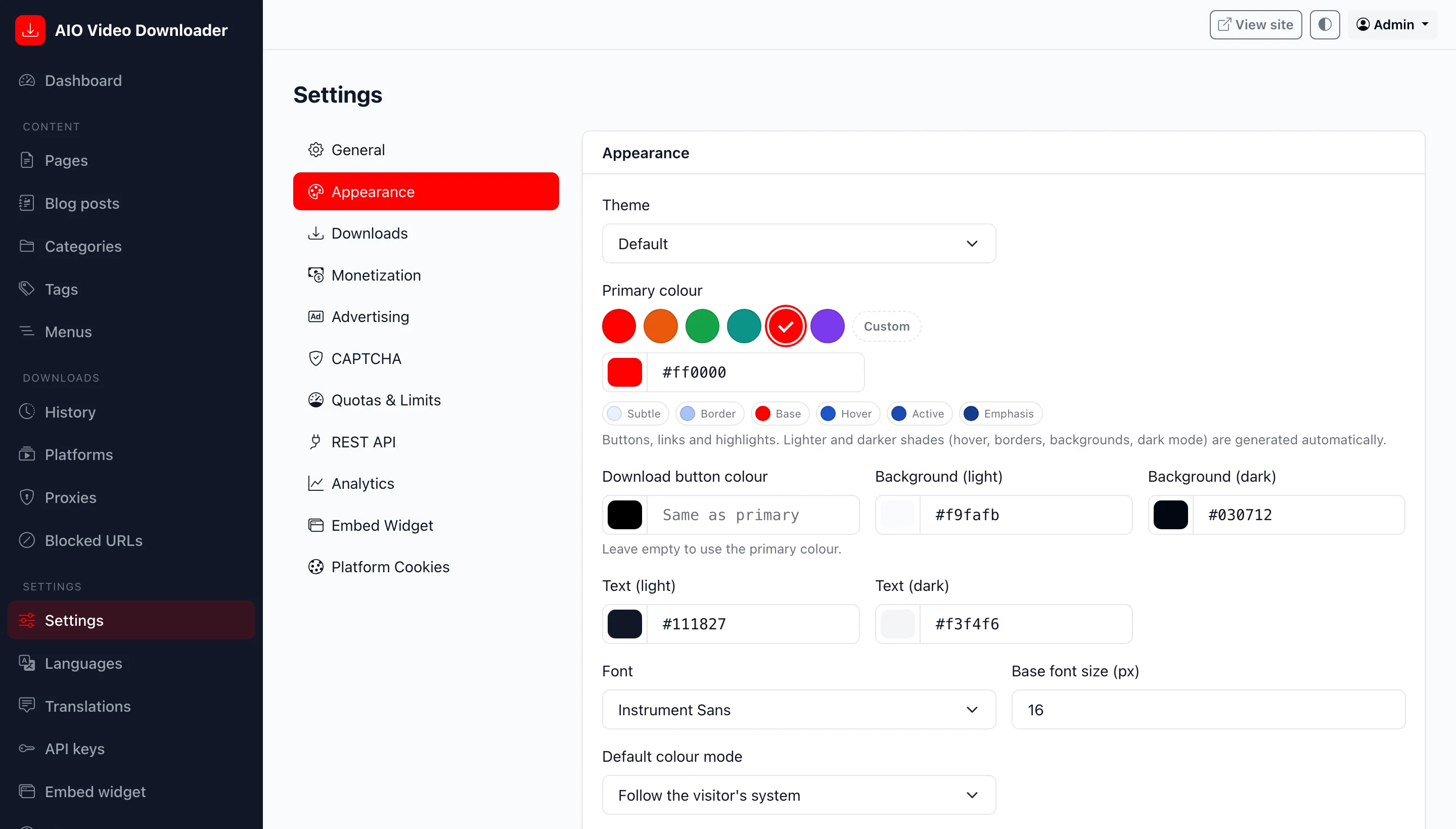1456x829 pixels.
Task: Click the CAPTCHA shield icon
Action: click(315, 358)
